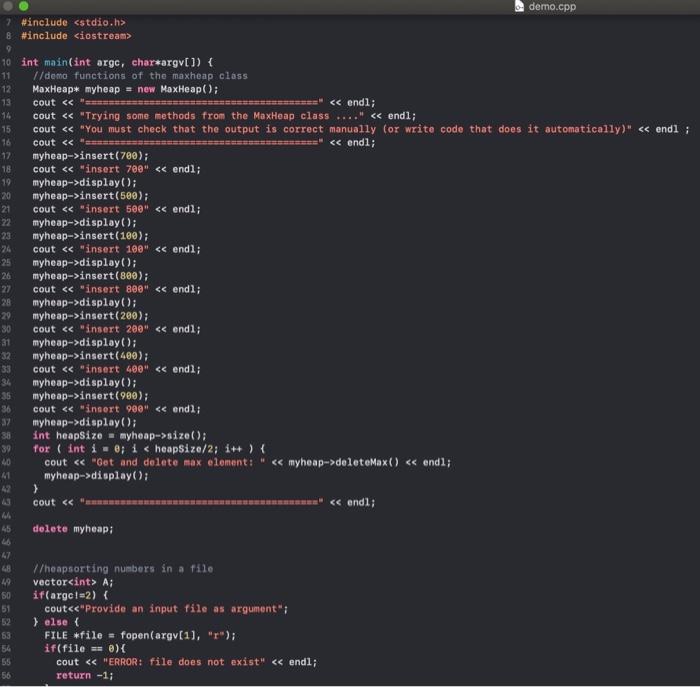Click 'myheap->insert(100);' line
This screenshot has width=700, height=687.
(90, 236)
